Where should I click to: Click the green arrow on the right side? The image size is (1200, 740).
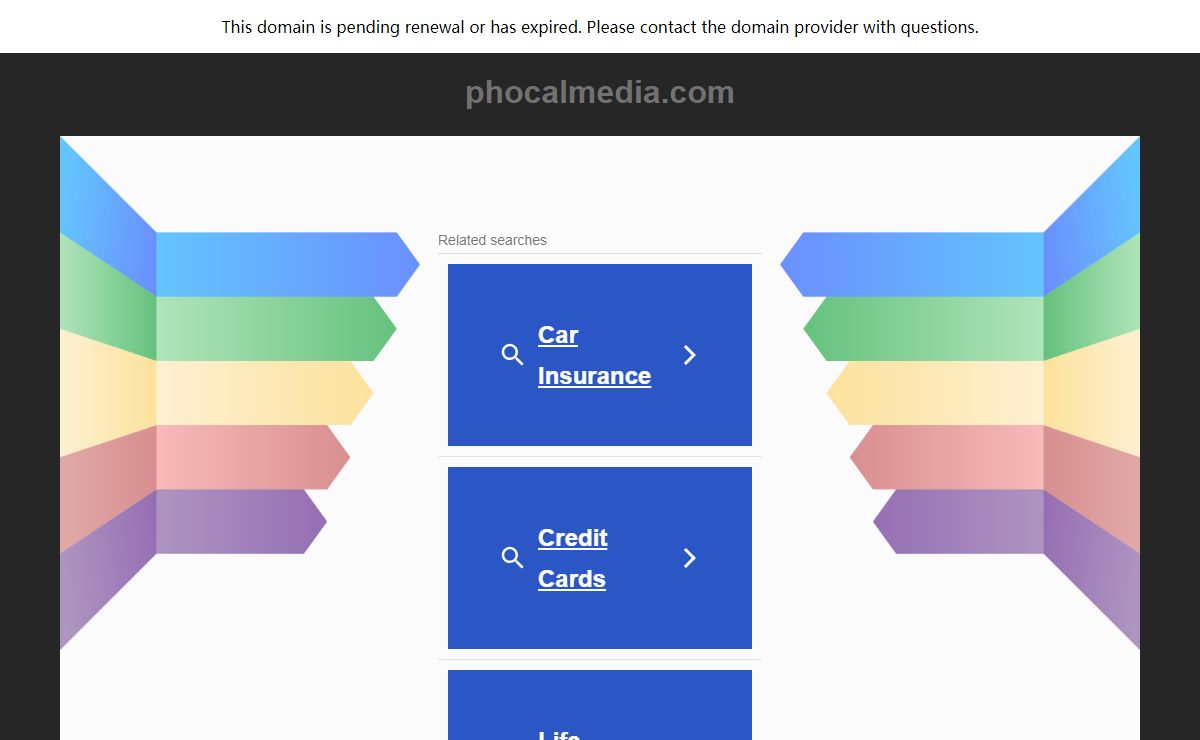coord(924,329)
